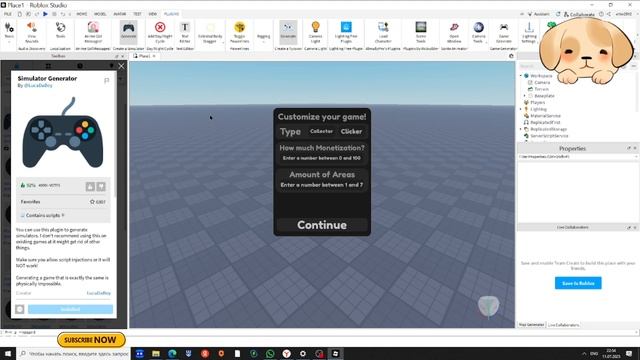Open the Localization Tools plugin

pyautogui.click(x=60, y=28)
